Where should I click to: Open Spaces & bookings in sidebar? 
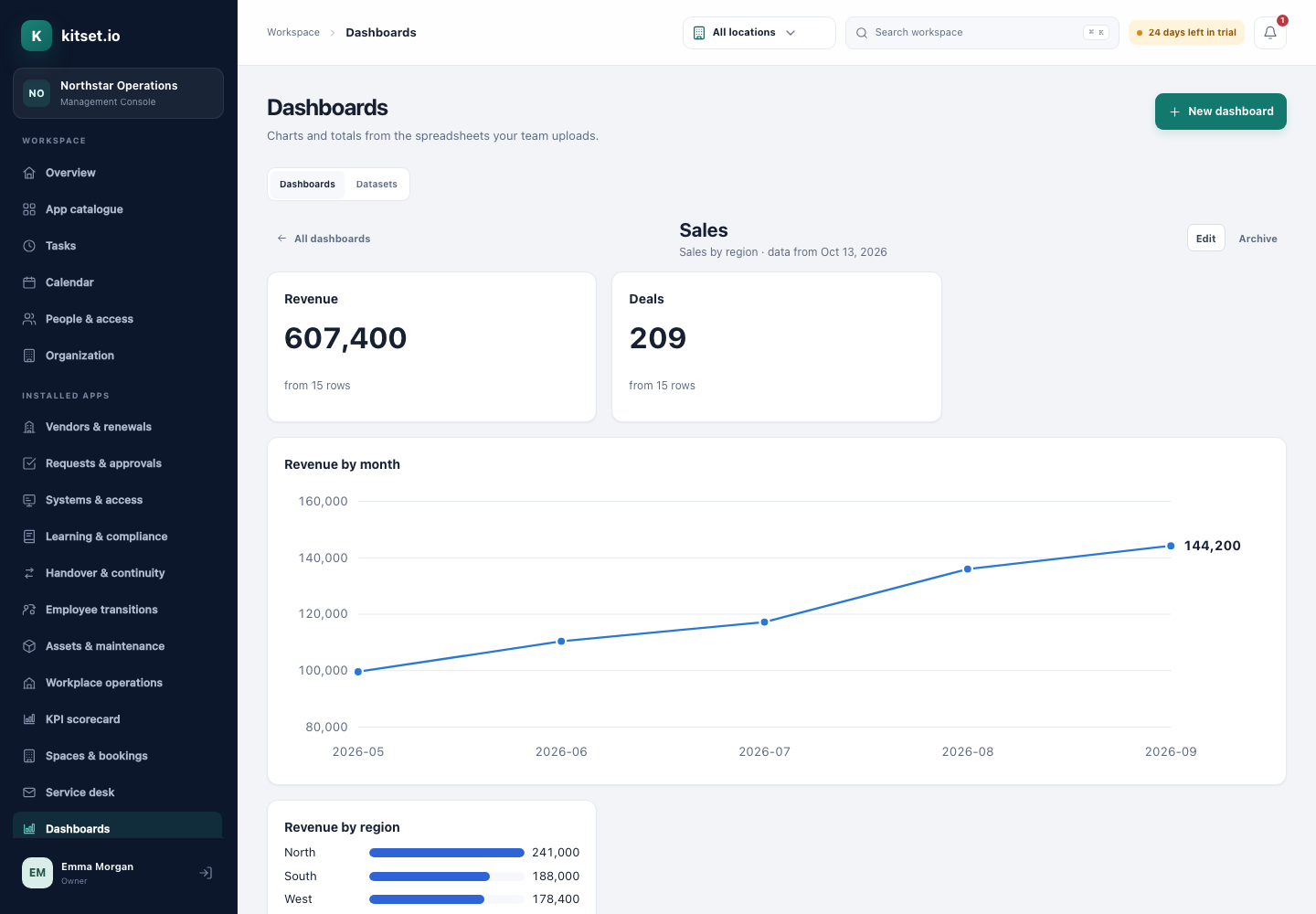coord(118,756)
